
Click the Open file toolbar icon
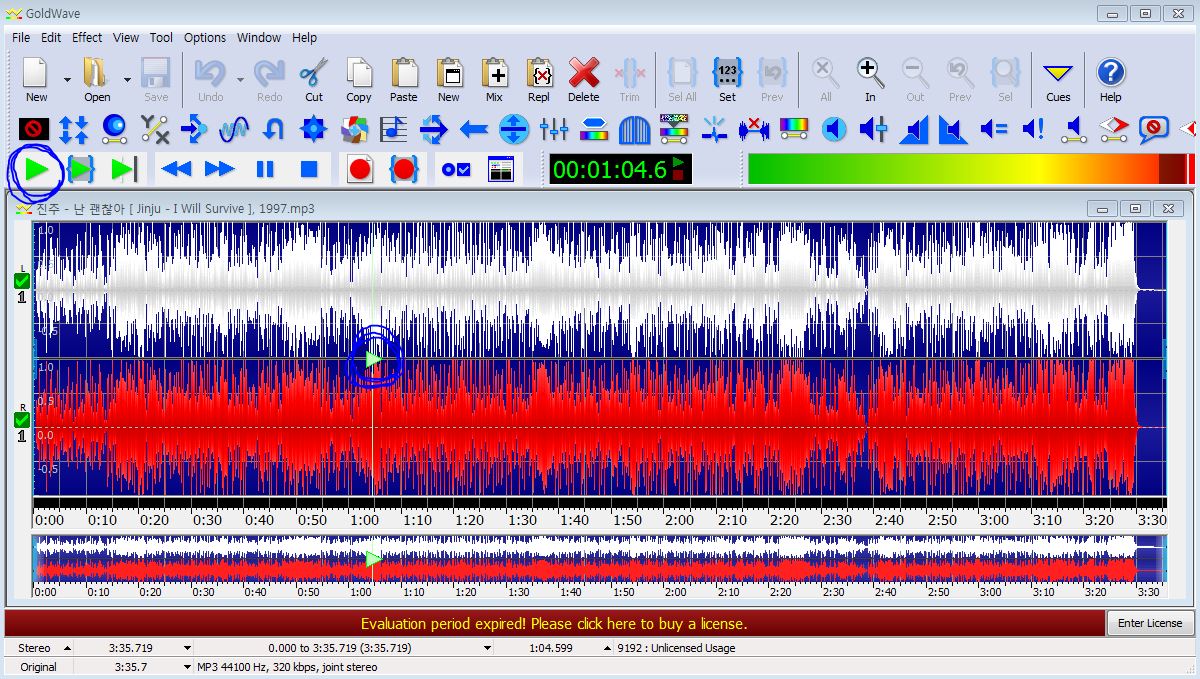(97, 80)
